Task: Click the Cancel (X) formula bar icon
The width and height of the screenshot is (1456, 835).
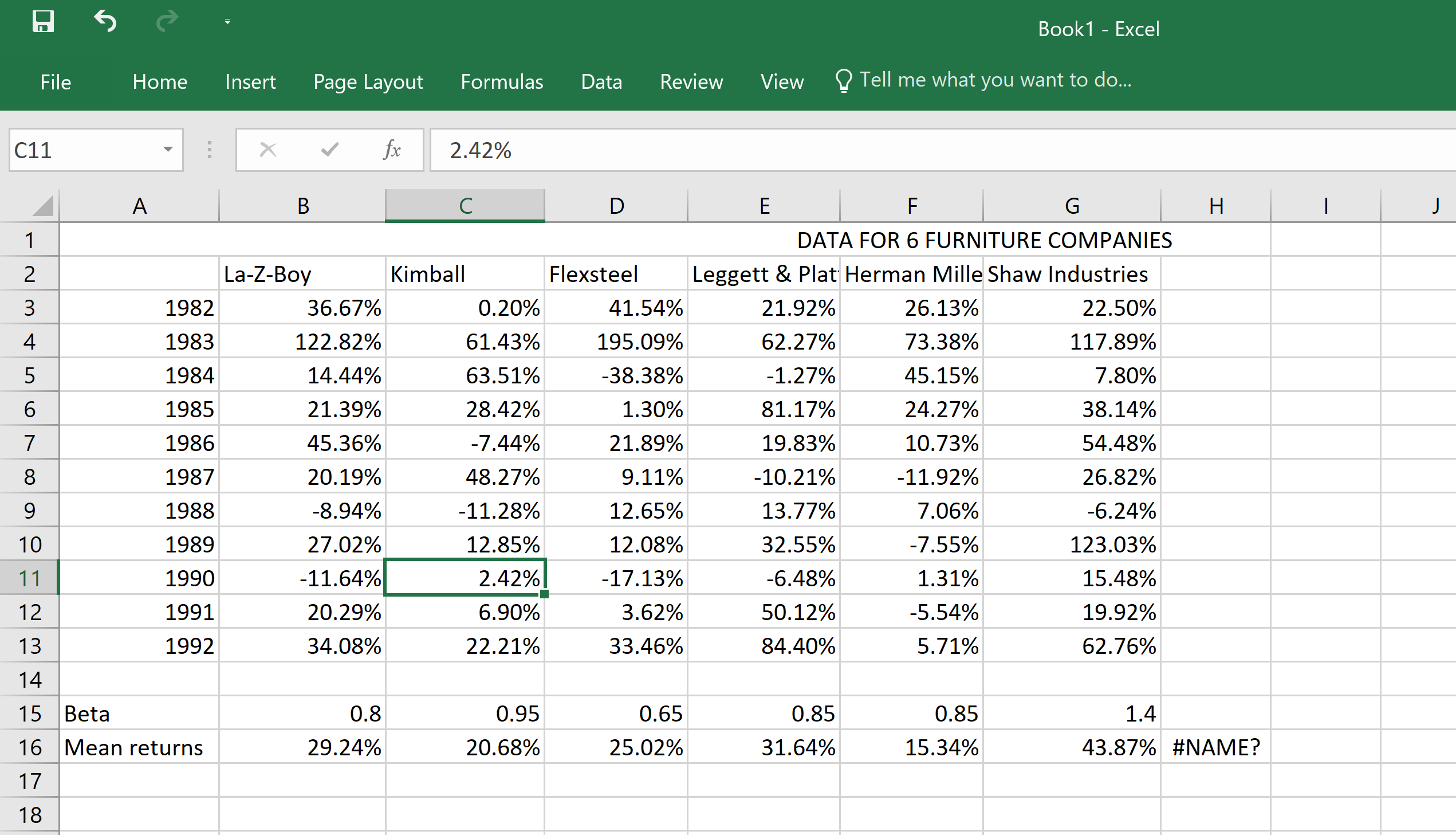Action: click(x=267, y=150)
